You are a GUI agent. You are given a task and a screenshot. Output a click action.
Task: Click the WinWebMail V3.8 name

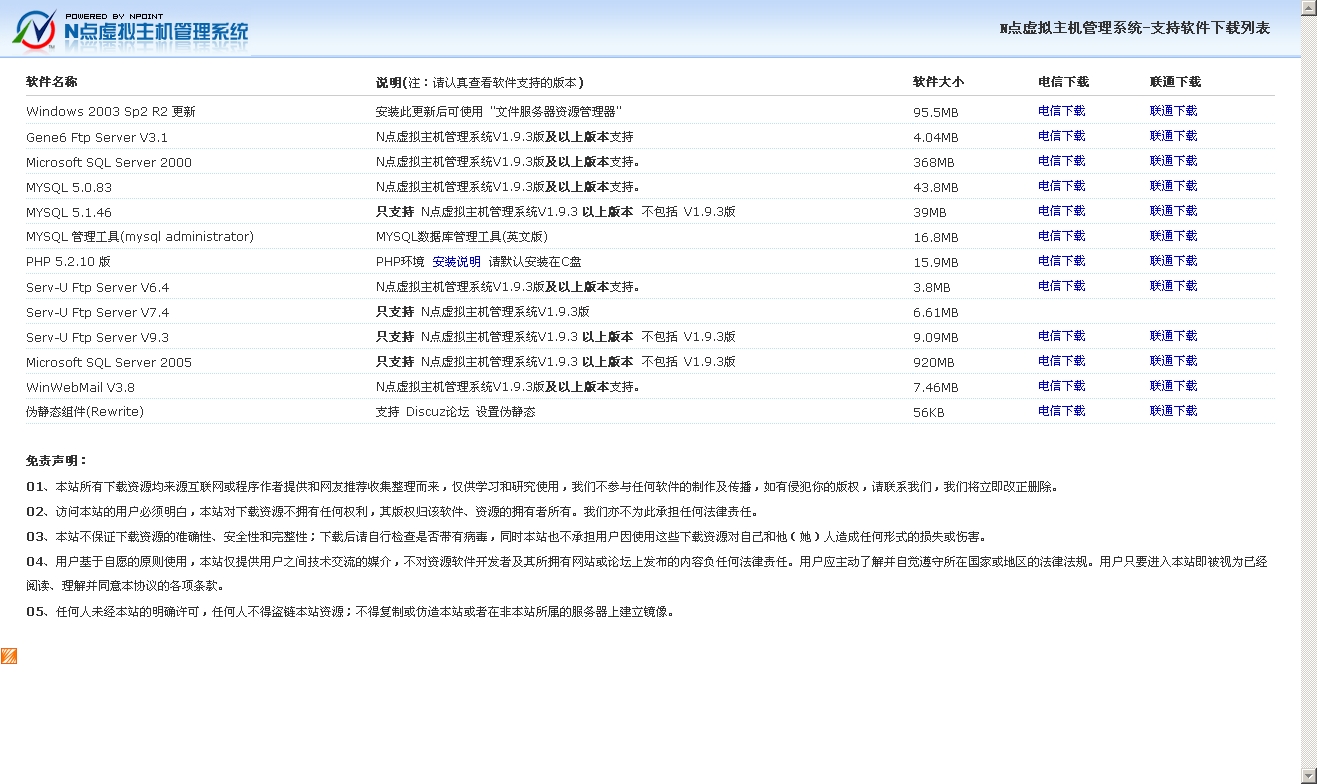click(80, 387)
